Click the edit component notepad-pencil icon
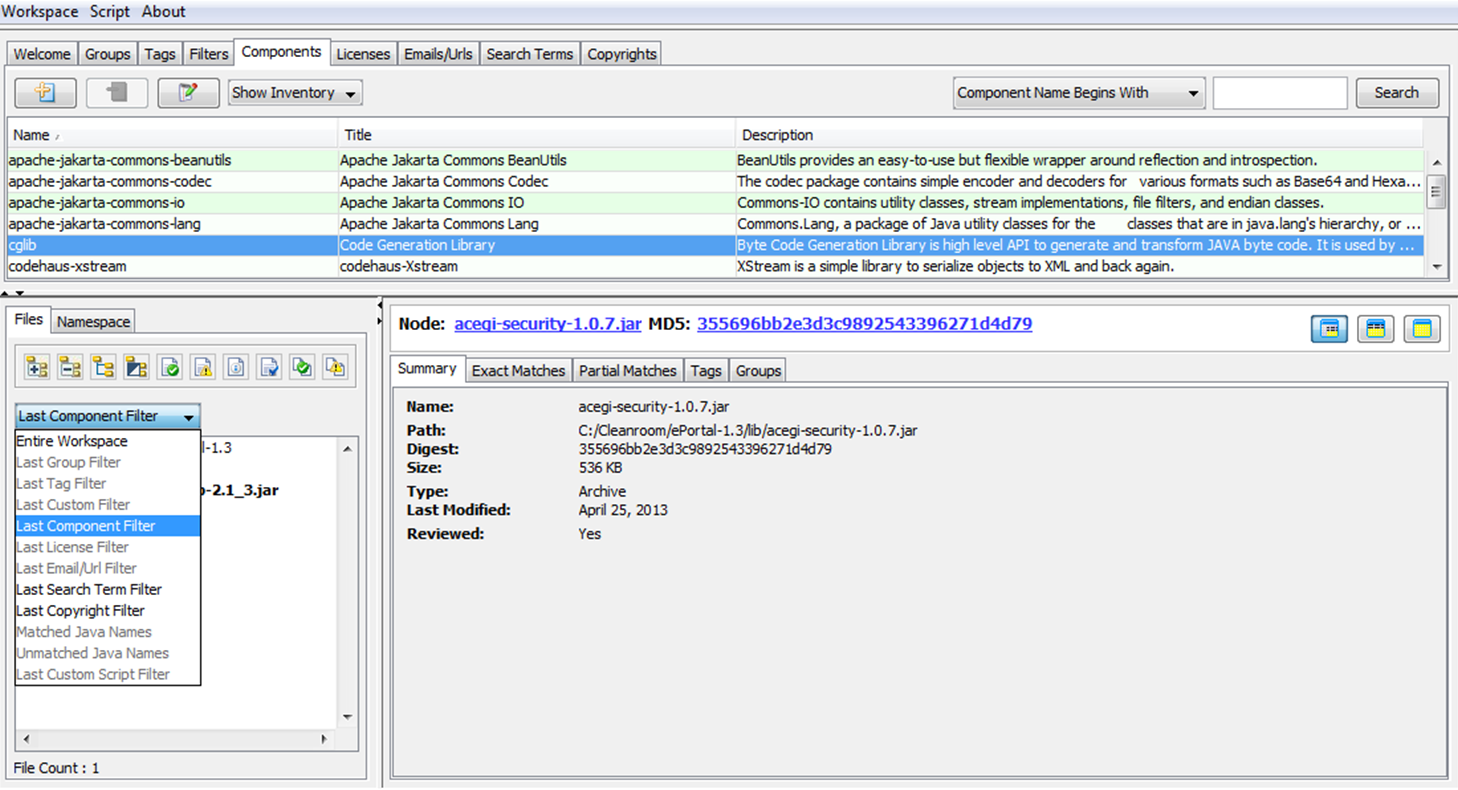 (188, 93)
